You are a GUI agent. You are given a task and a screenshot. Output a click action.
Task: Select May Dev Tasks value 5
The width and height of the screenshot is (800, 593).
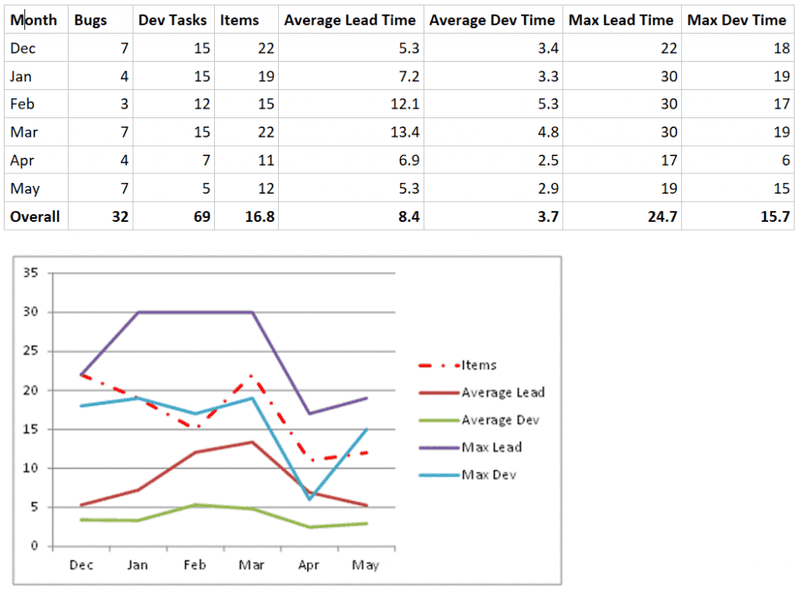tap(173, 188)
